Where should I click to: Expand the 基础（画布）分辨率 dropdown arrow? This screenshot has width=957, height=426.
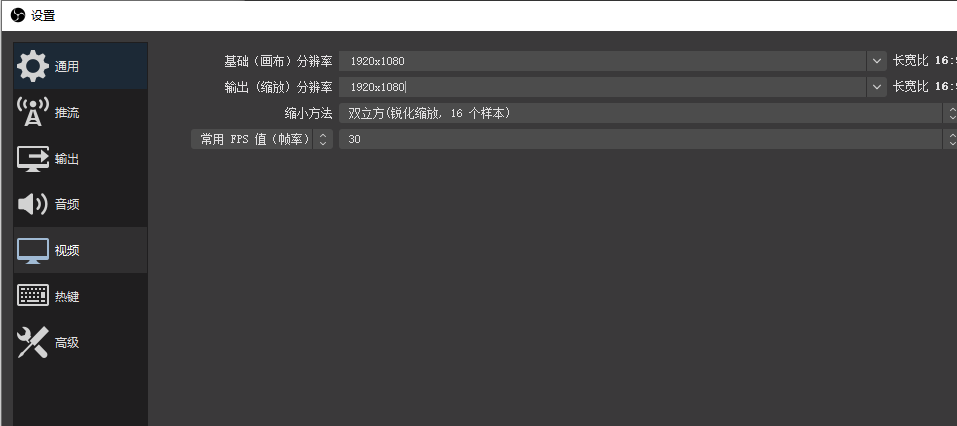pyautogui.click(x=876, y=61)
